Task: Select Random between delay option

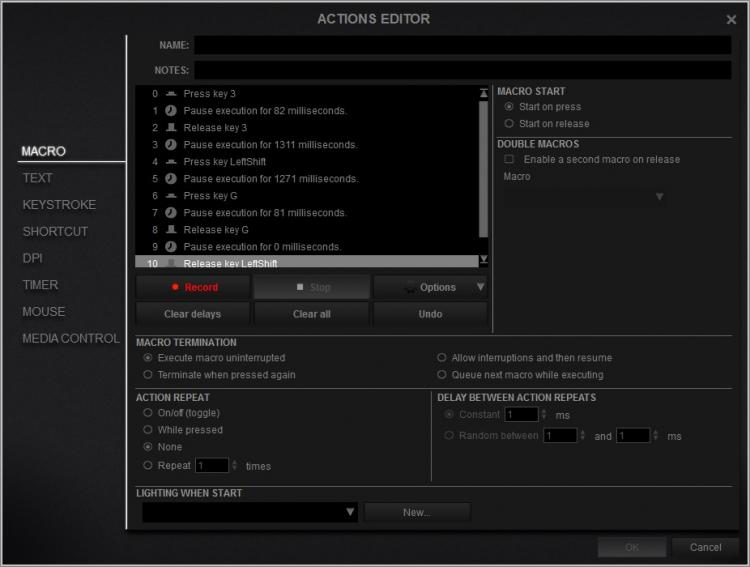Action: coord(449,435)
